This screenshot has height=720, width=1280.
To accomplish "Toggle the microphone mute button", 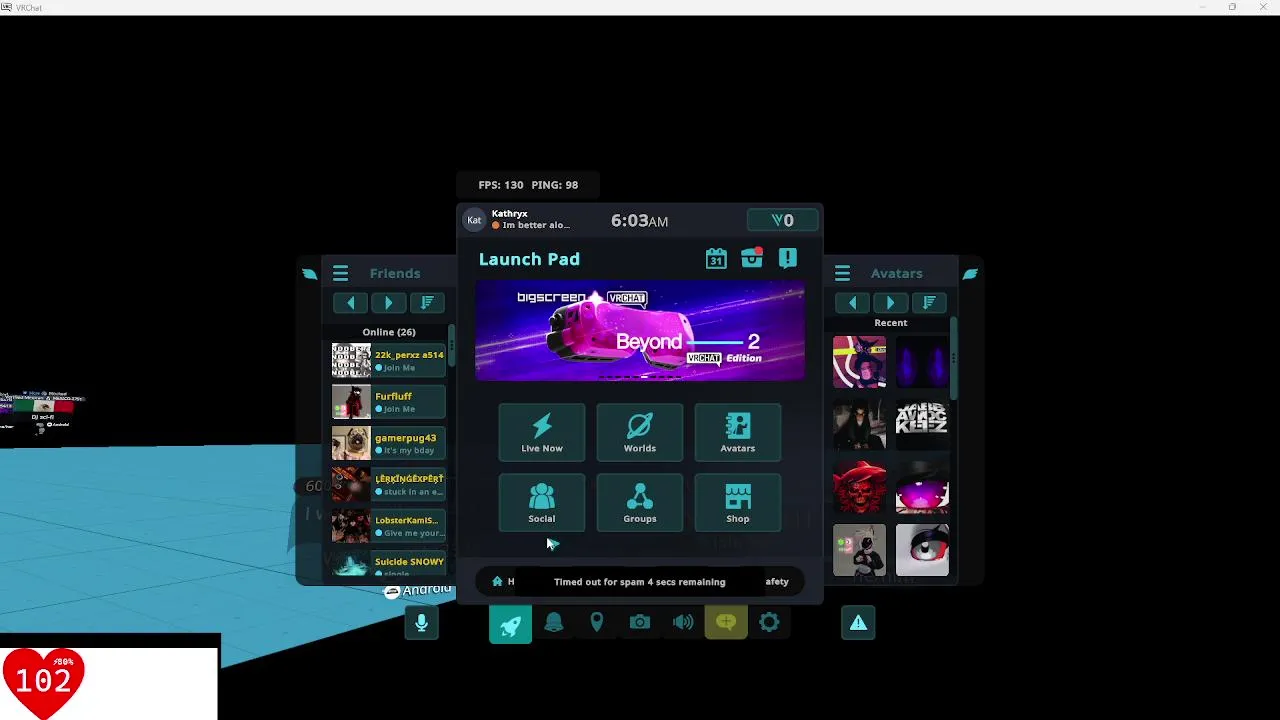I will click(x=421, y=623).
